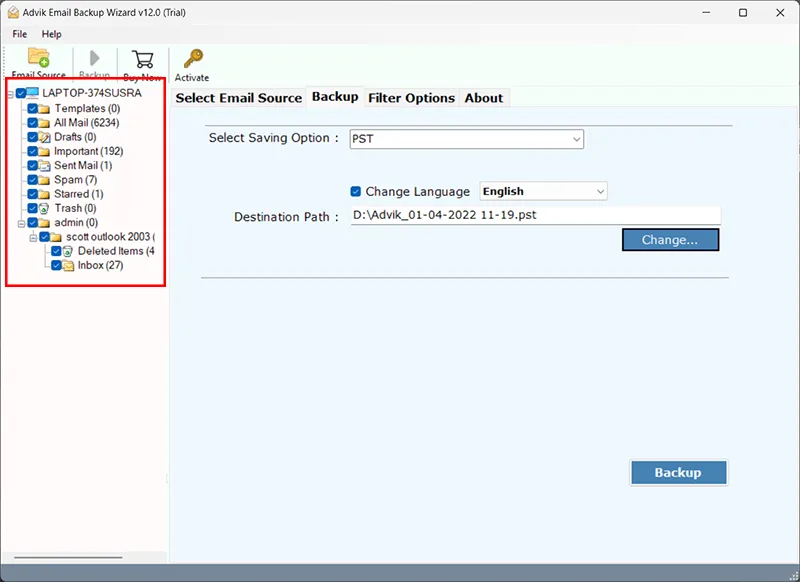Open the Buy Now shopping cart icon
Image resolution: width=800 pixels, height=582 pixels.
142,59
